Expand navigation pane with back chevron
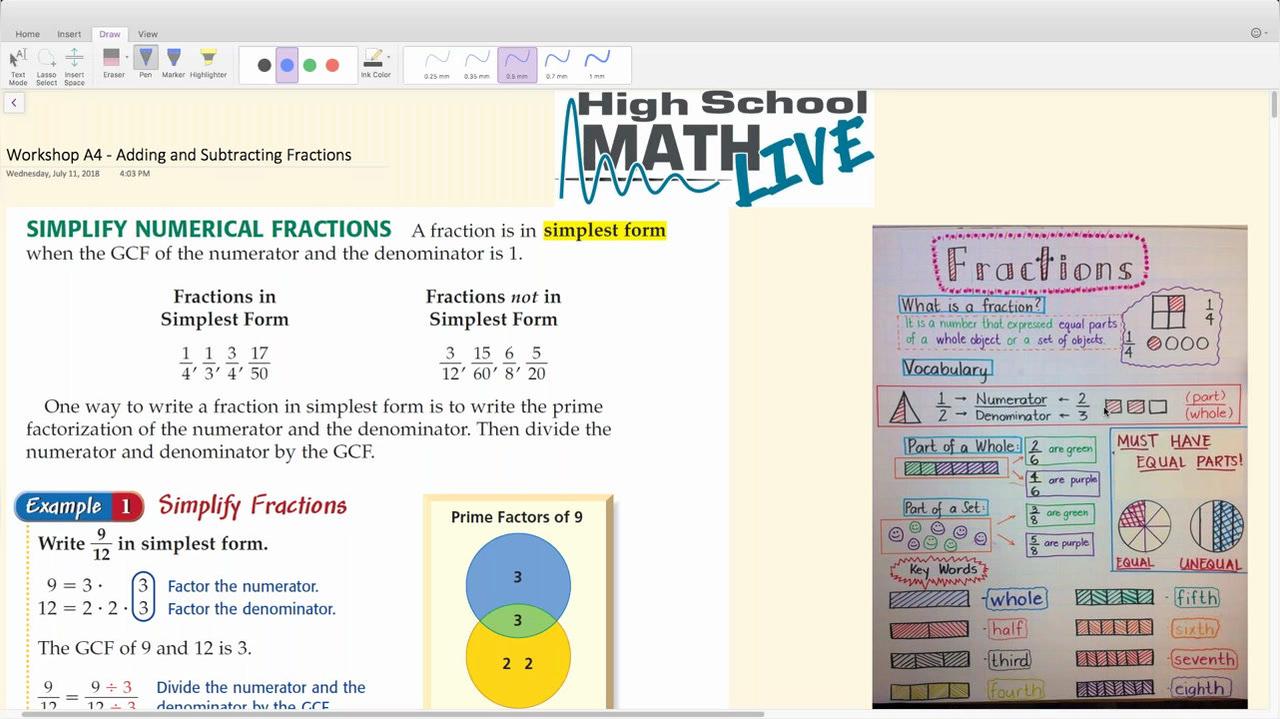The image size is (1280, 719). click(x=14, y=102)
